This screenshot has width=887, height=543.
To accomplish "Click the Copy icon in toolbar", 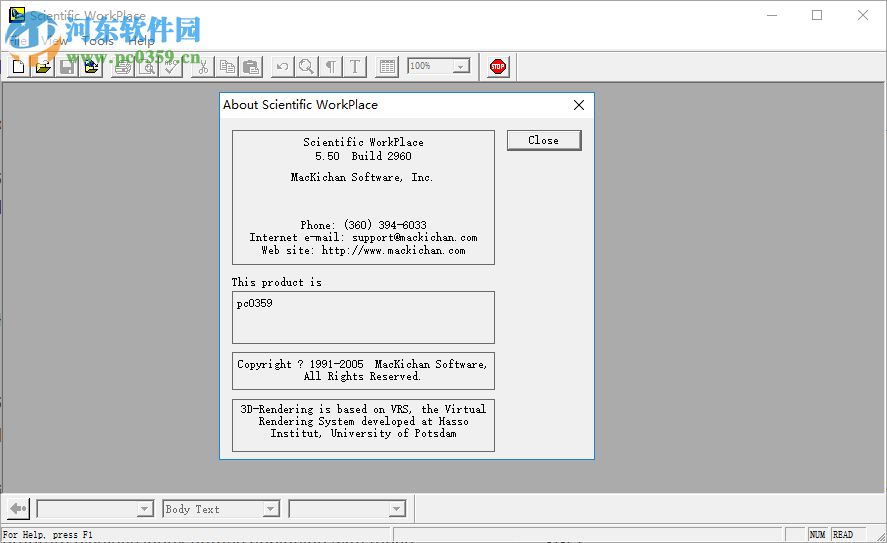I will 227,67.
